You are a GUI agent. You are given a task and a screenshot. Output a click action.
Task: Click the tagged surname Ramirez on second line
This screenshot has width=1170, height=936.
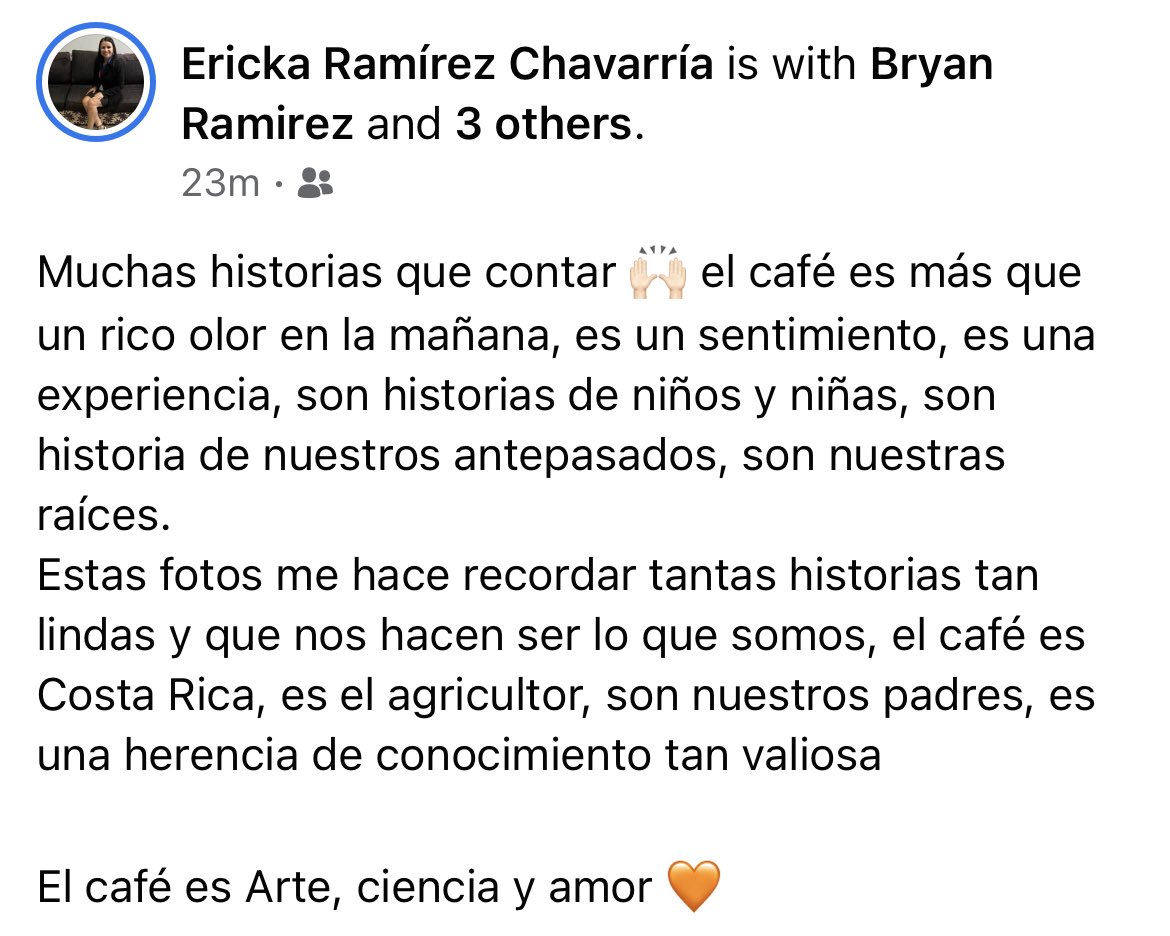[x=267, y=124]
